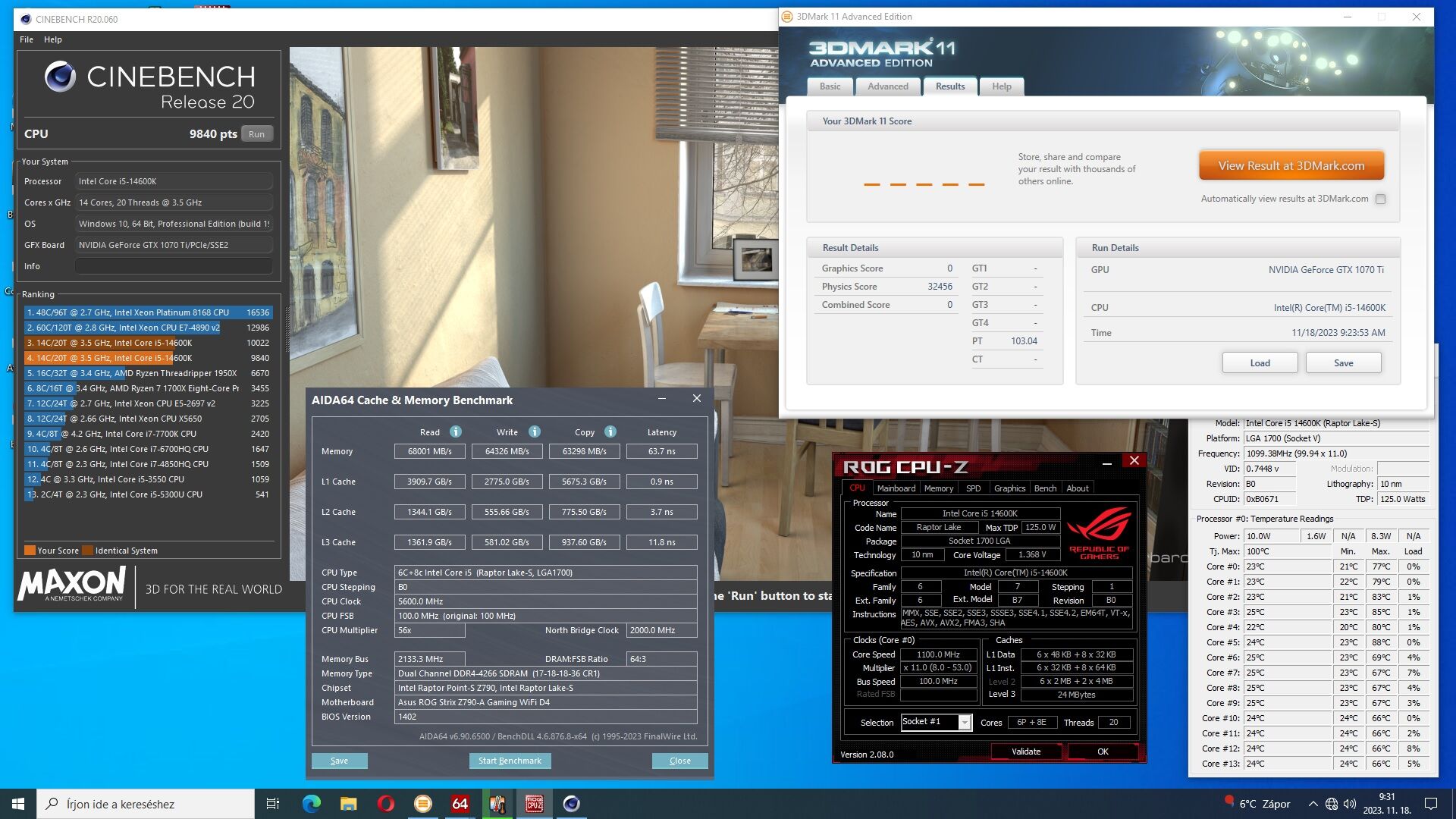
Task: Open the File menu in Cinebench
Action: pyautogui.click(x=27, y=39)
